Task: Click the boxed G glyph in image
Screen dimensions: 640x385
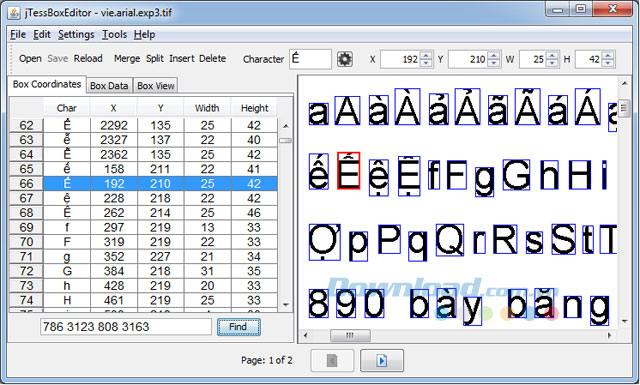Action: click(x=516, y=175)
